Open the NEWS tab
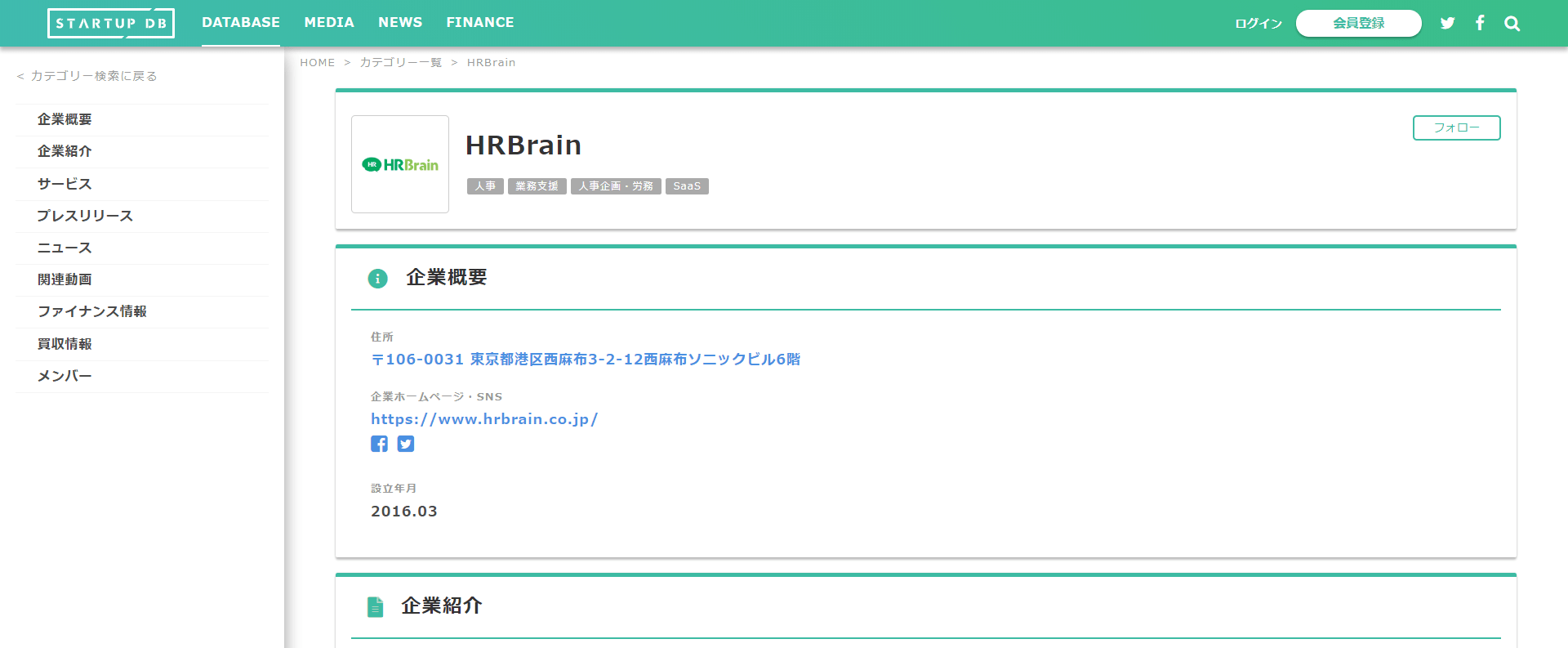Image resolution: width=1568 pixels, height=648 pixels. (400, 23)
